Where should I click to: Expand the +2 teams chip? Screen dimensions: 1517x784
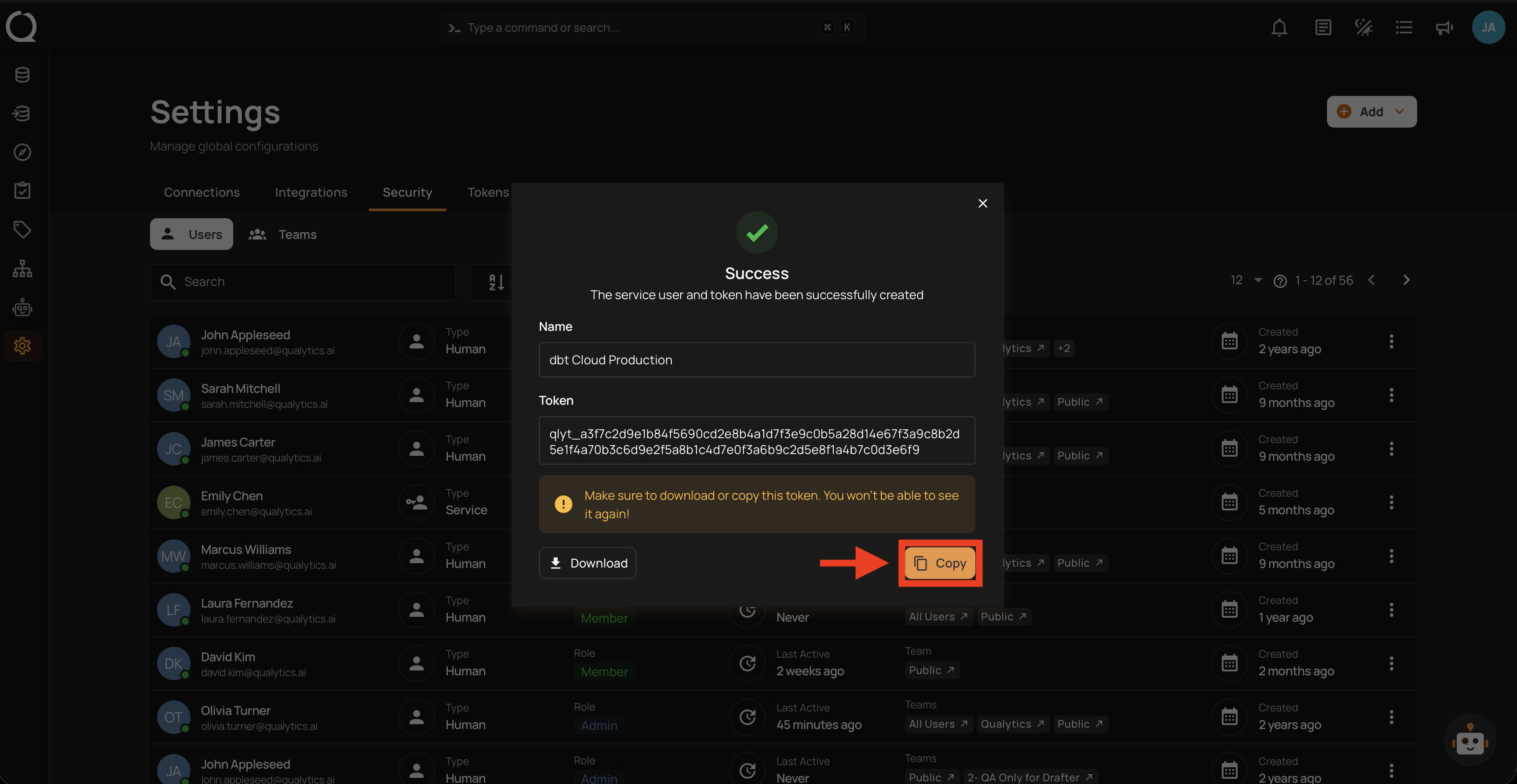[1063, 349]
